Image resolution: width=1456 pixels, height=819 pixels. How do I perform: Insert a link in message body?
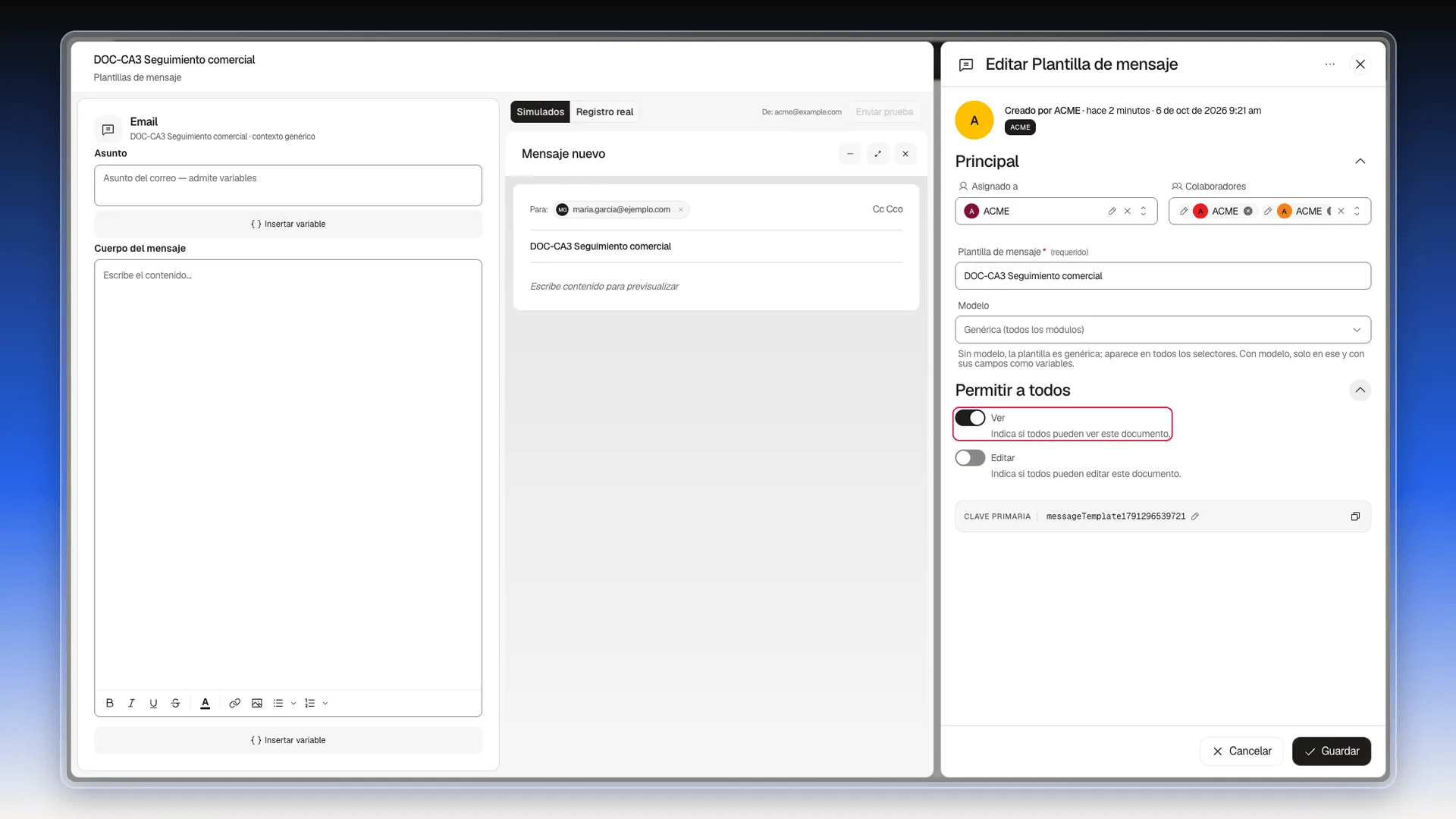(x=235, y=703)
